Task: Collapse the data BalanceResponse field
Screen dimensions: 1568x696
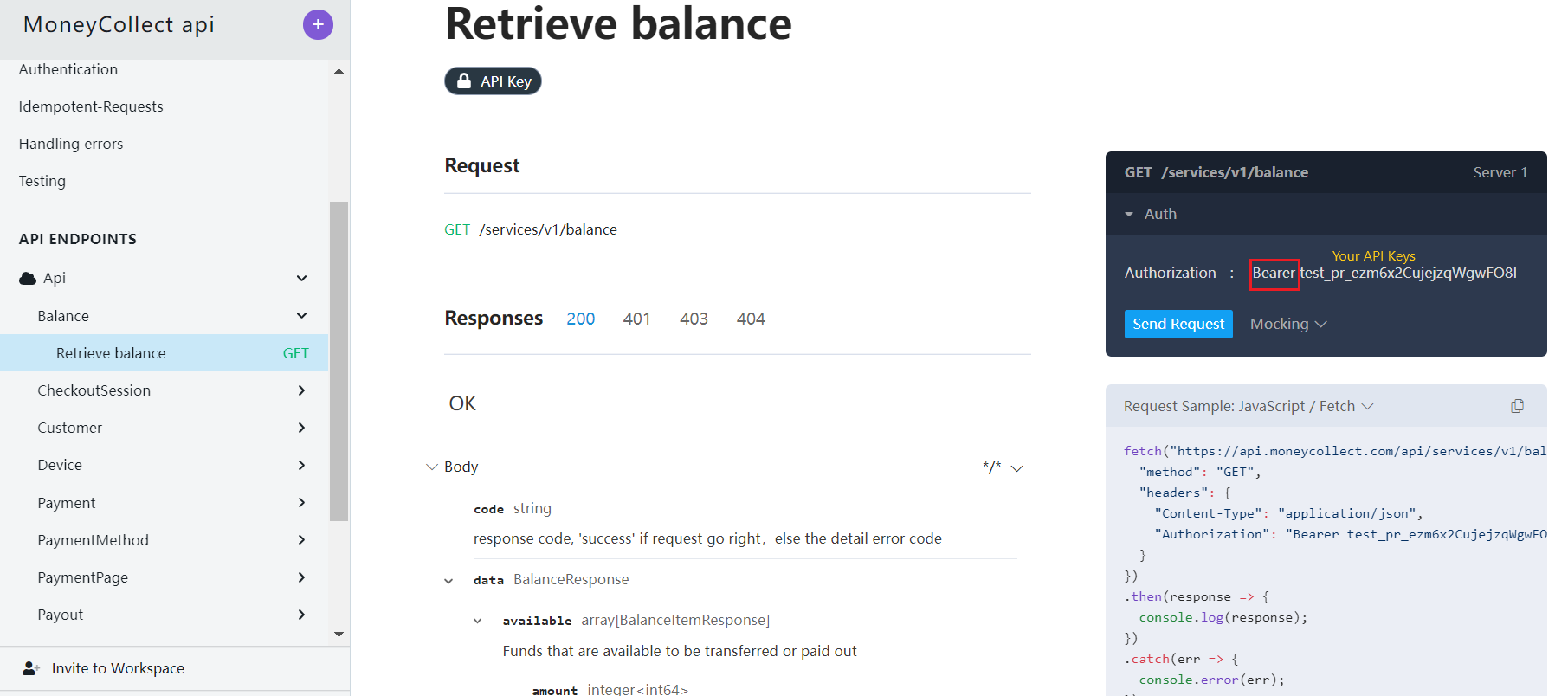Action: pos(448,581)
